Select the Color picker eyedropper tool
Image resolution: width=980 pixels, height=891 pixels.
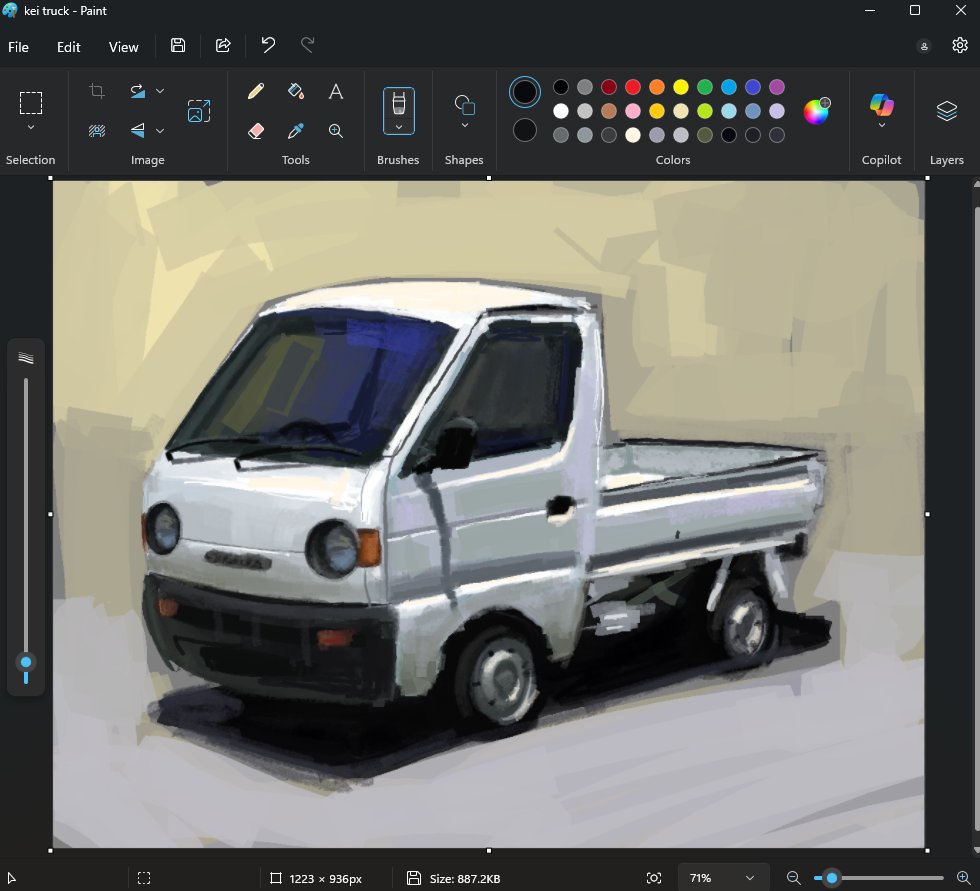296,131
